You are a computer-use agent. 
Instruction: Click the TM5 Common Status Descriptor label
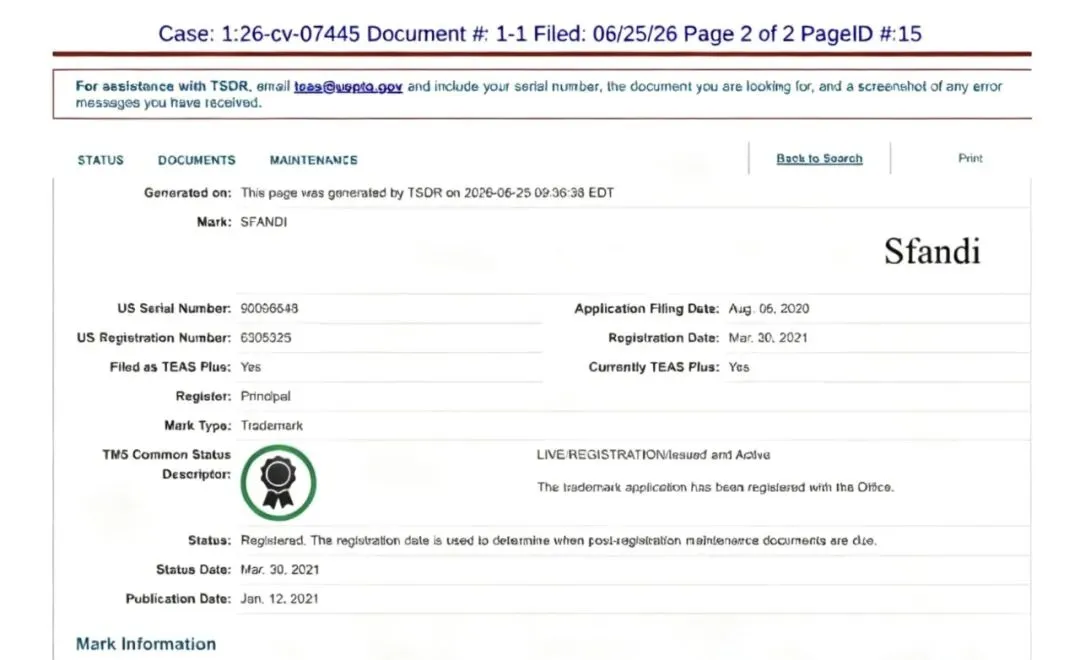point(166,464)
